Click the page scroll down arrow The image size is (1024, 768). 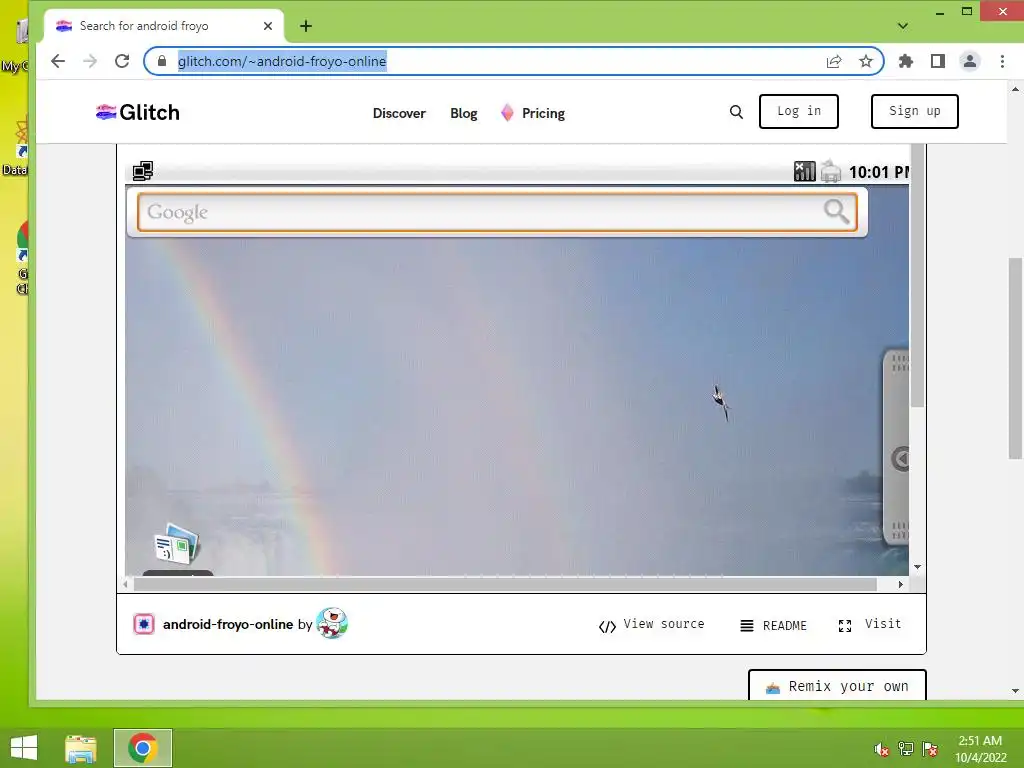click(1016, 691)
